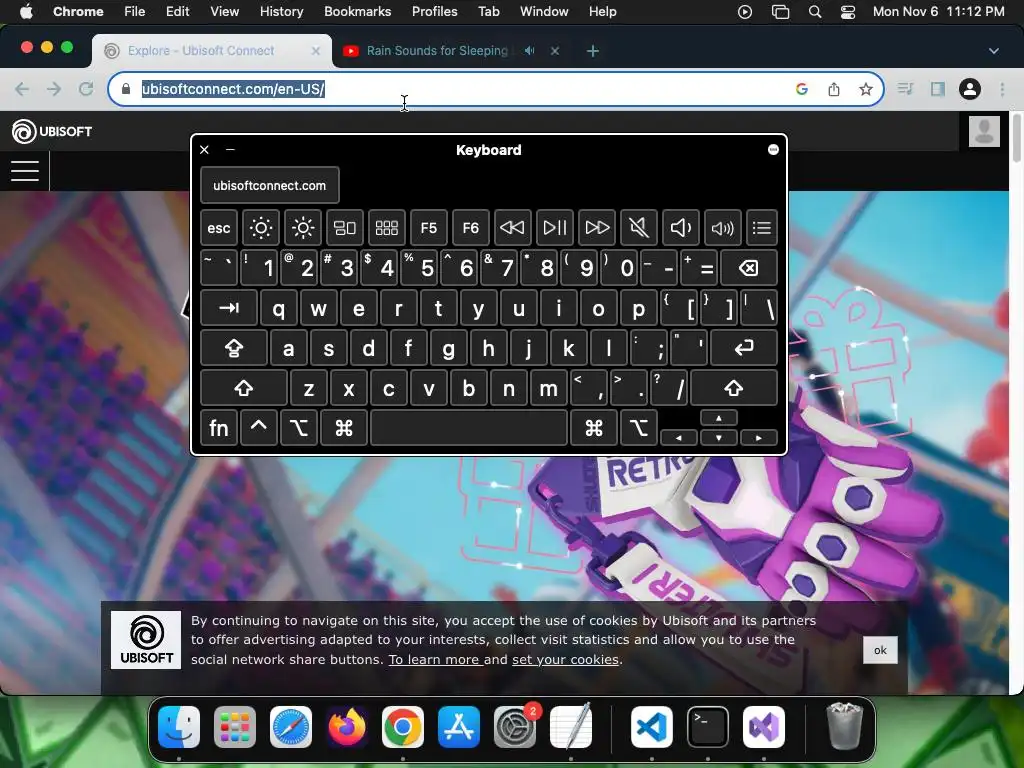Viewport: 1024px width, 768px height.
Task: Click the F6 key
Action: click(471, 228)
